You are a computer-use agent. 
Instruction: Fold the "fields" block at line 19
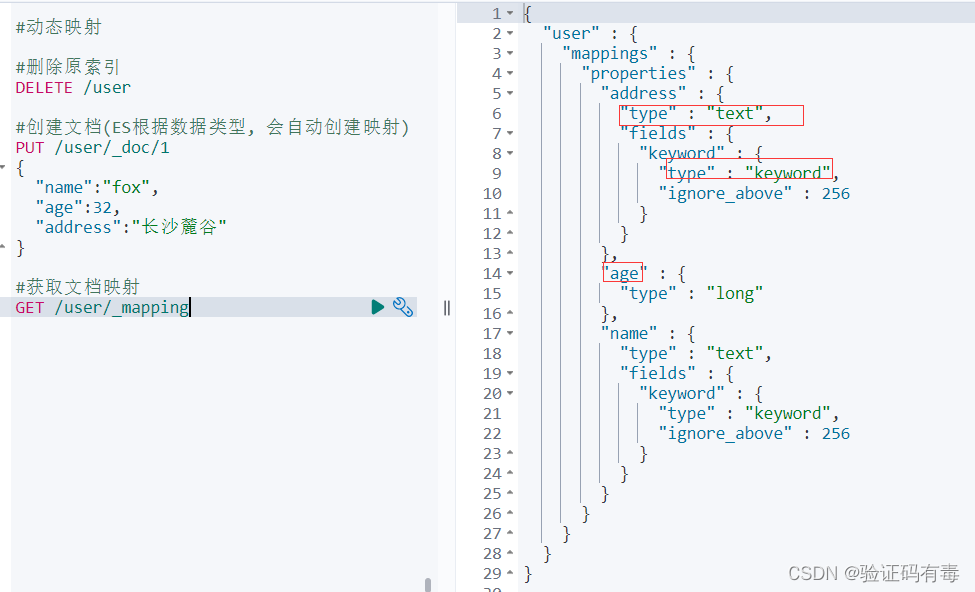point(510,373)
